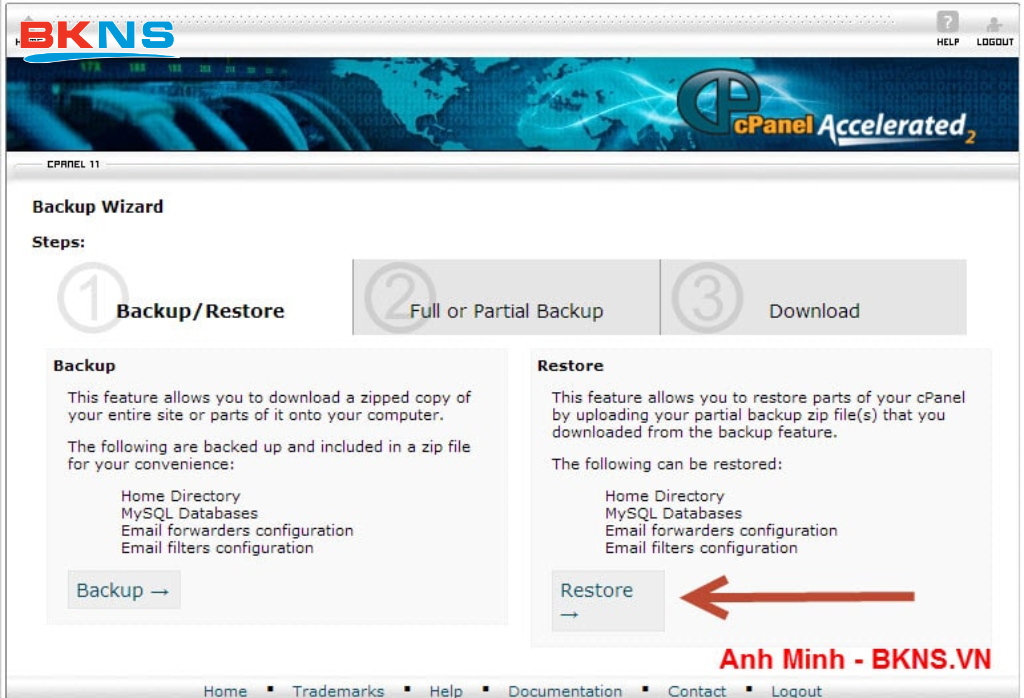View the Trademarks page

pos(337,690)
